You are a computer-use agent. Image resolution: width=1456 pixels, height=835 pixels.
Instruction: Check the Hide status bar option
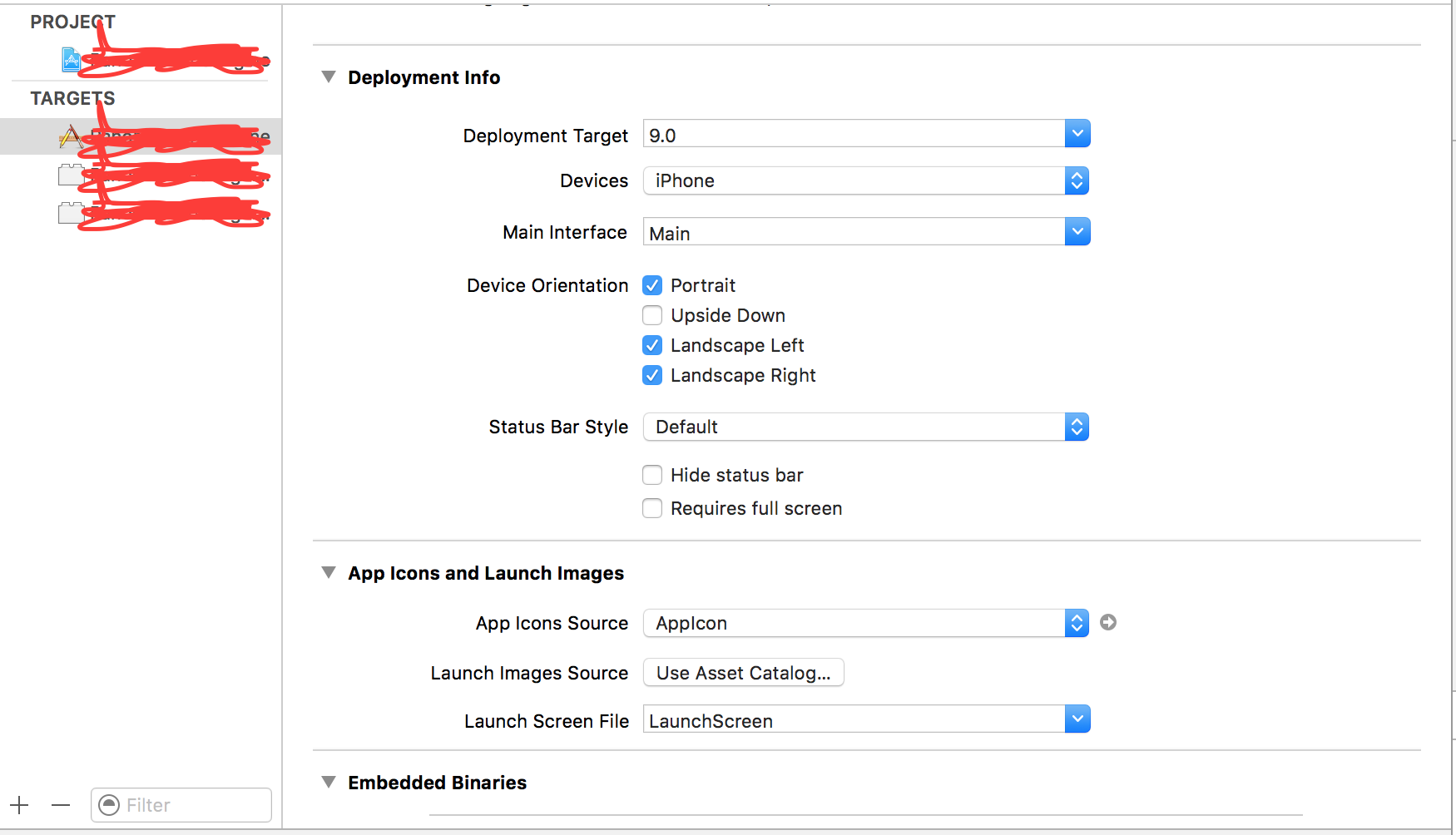coord(652,475)
